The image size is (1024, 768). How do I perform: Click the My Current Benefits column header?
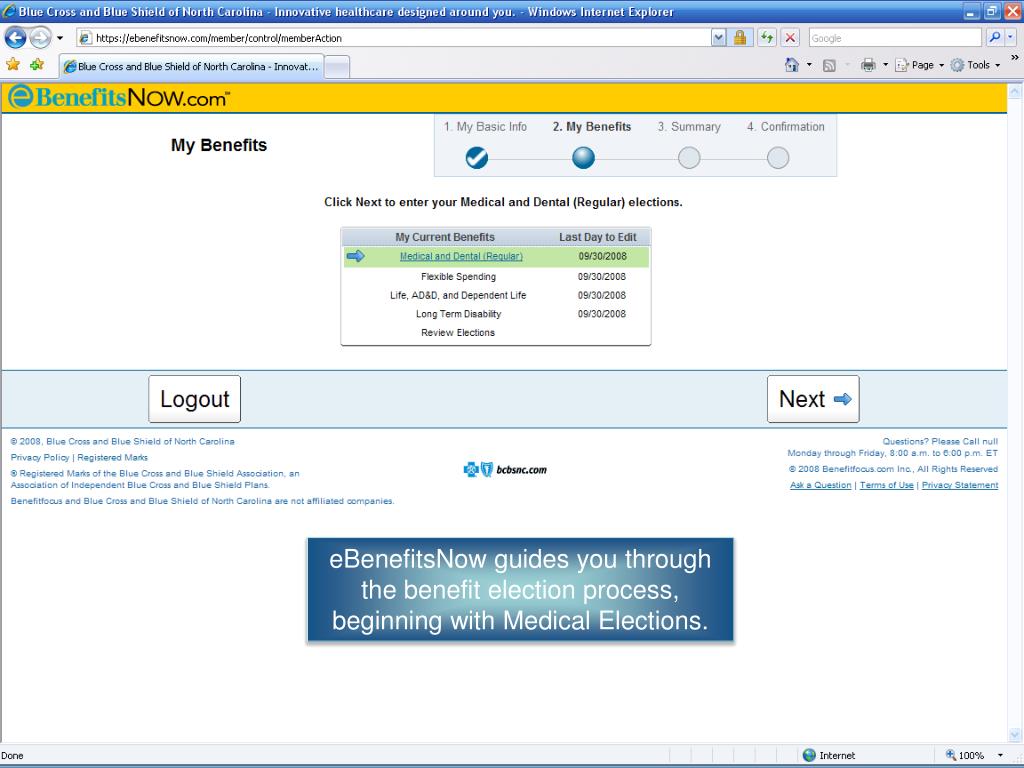point(445,237)
